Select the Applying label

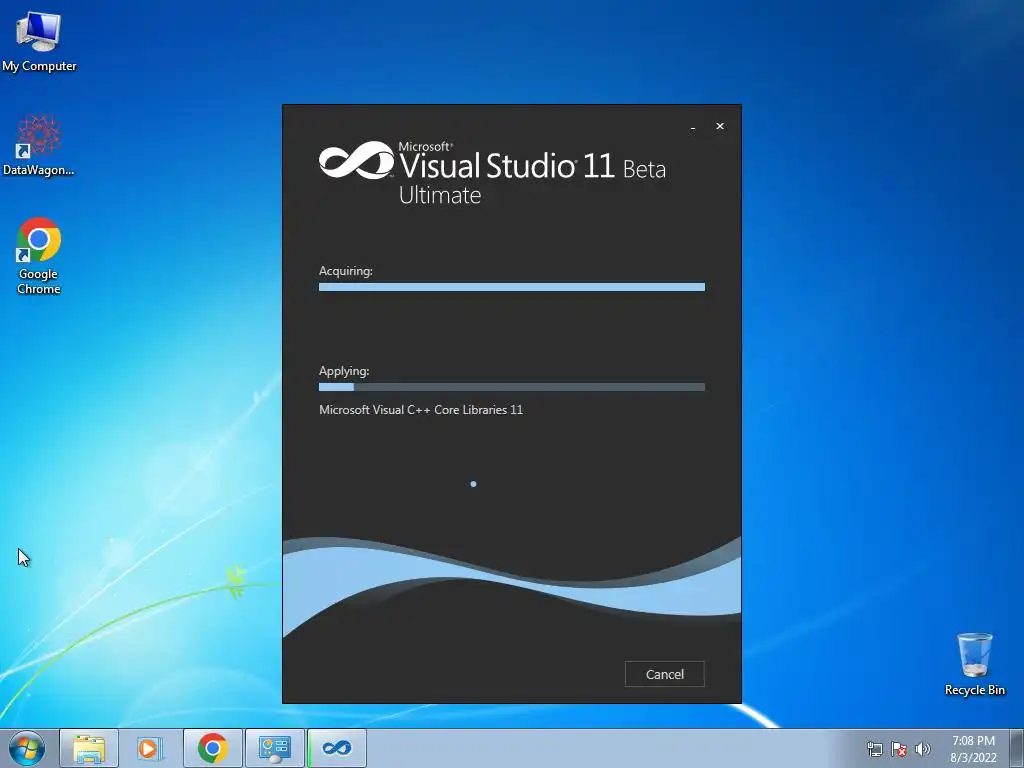pyautogui.click(x=344, y=371)
